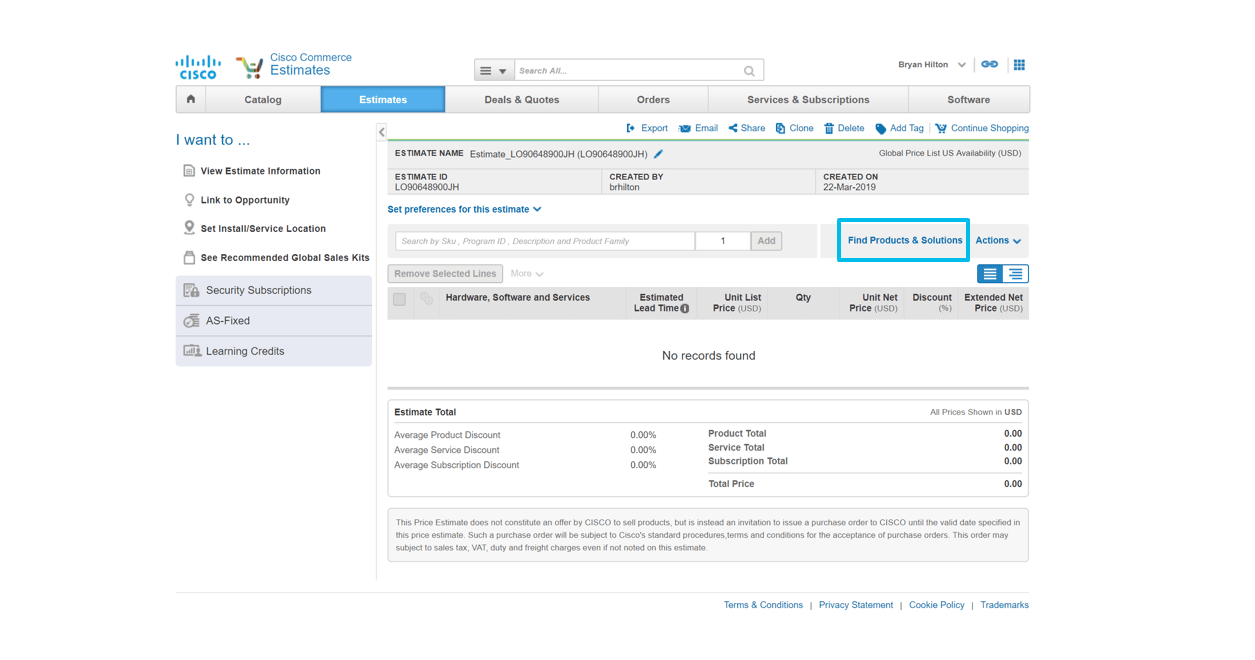Email the estimate
This screenshot has height=660, width=1255.
point(698,128)
